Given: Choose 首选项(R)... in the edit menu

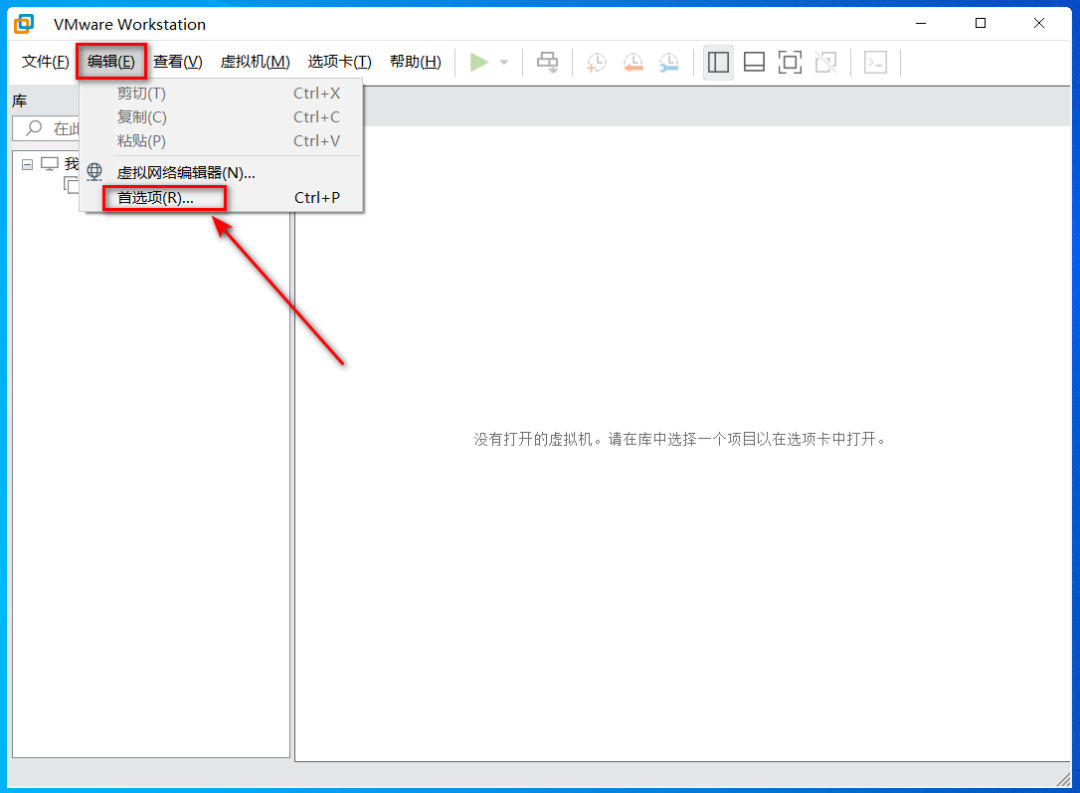Looking at the screenshot, I should (220, 198).
